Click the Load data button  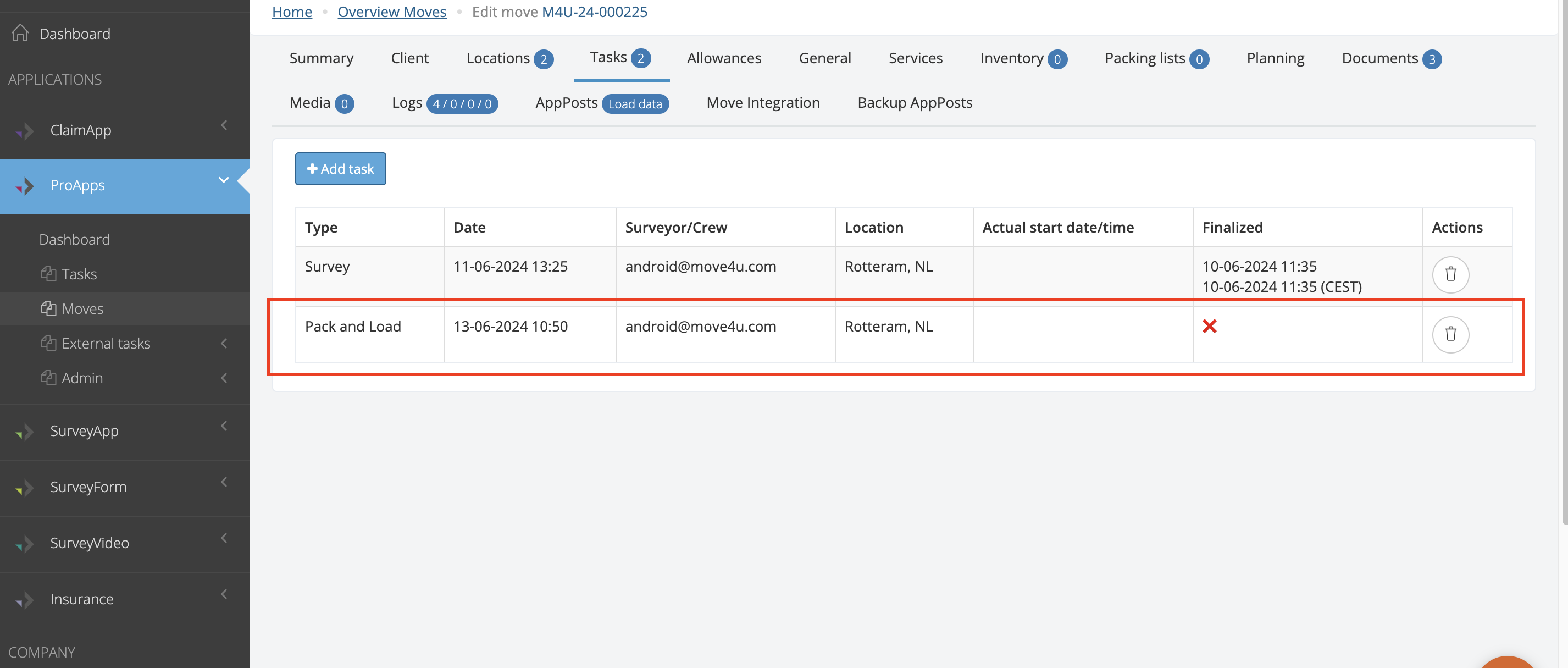pos(635,103)
